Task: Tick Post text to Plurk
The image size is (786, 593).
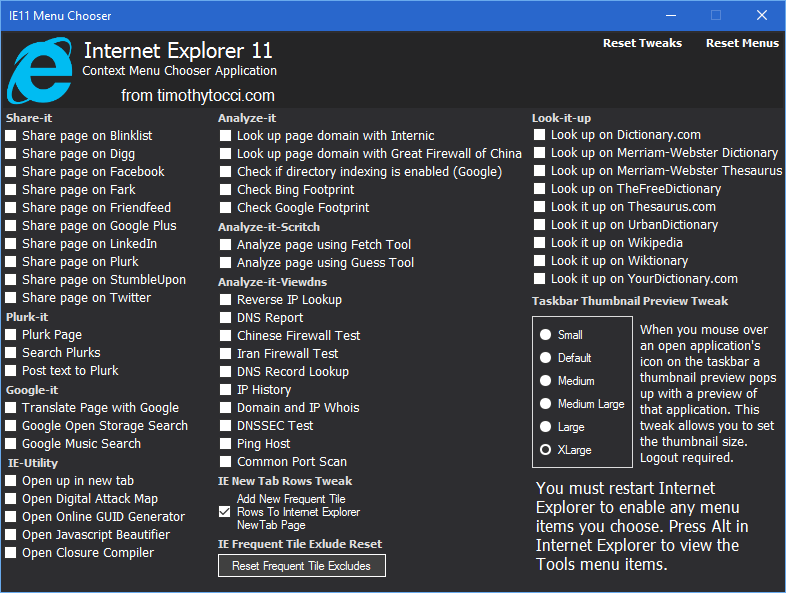Action: (11, 371)
